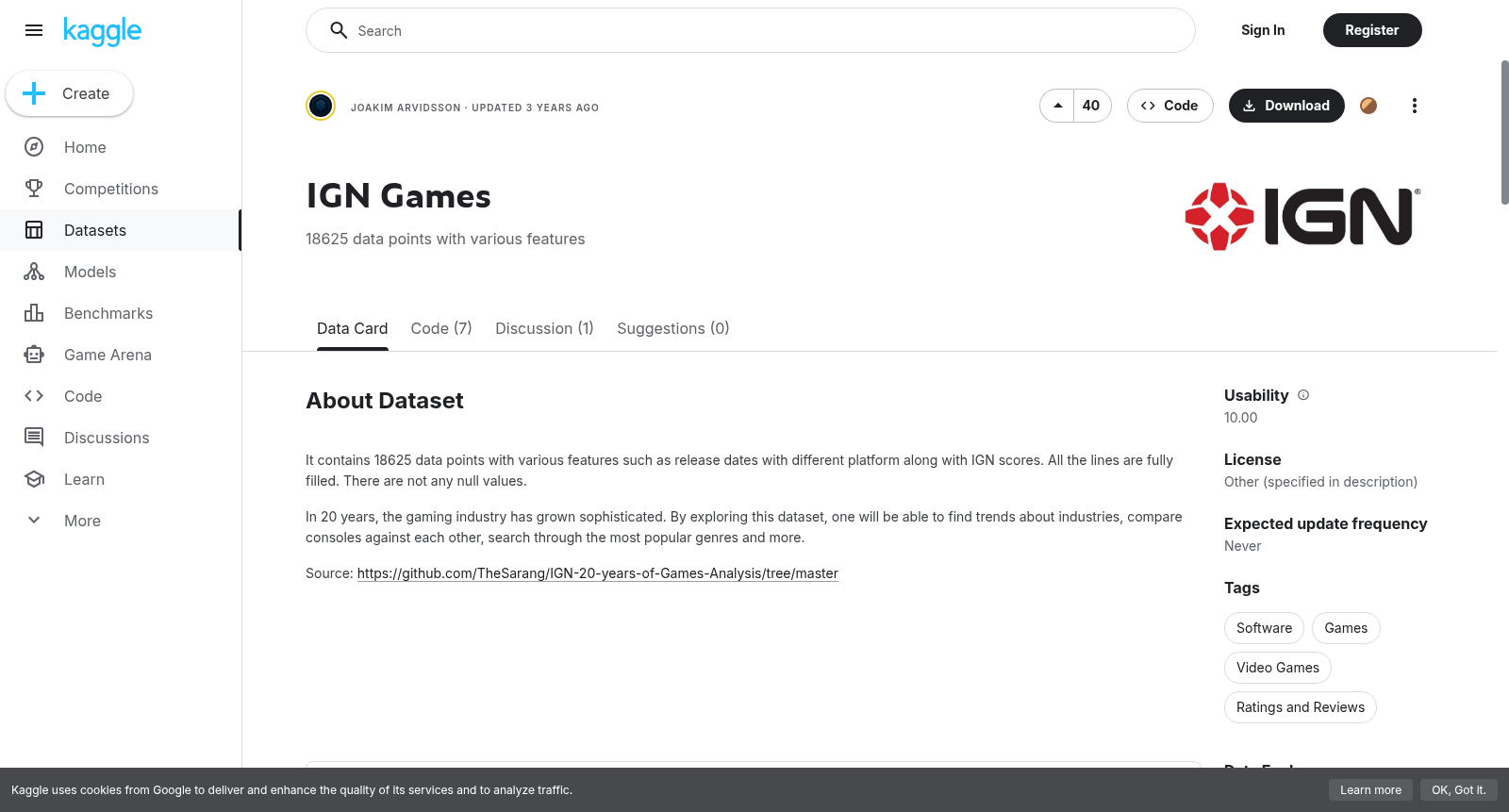Click into the Search input field

[751, 30]
